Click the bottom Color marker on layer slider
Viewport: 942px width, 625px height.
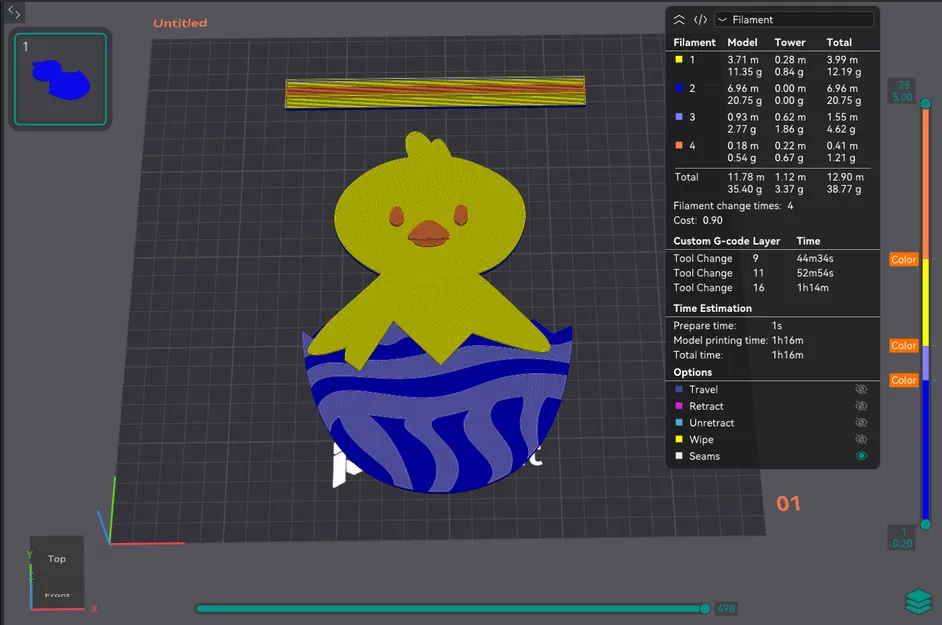click(904, 380)
